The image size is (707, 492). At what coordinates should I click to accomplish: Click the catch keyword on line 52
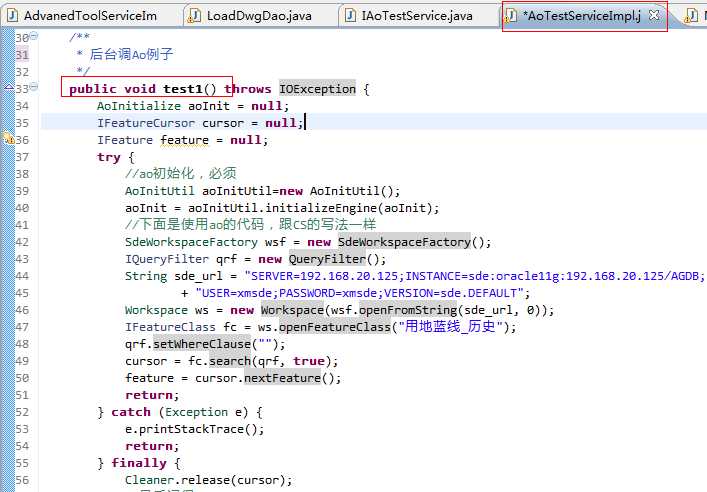click(x=131, y=412)
